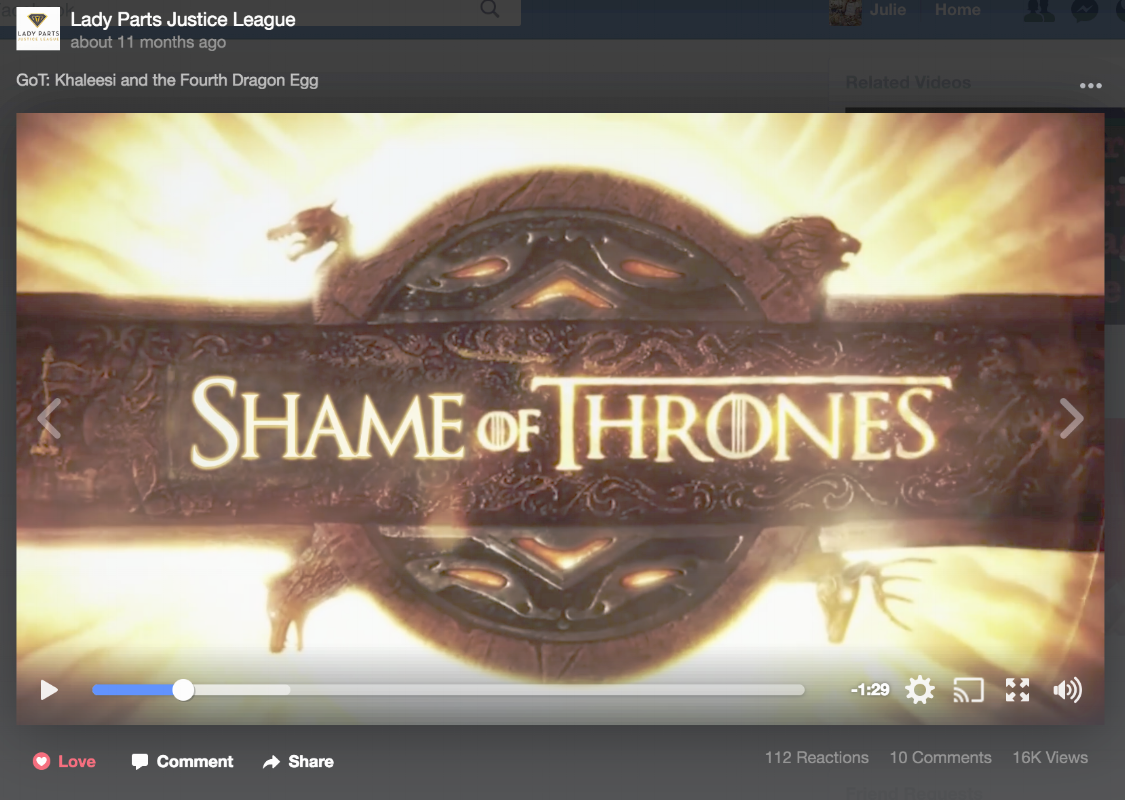Love this video post
1125x800 pixels.
click(x=65, y=761)
